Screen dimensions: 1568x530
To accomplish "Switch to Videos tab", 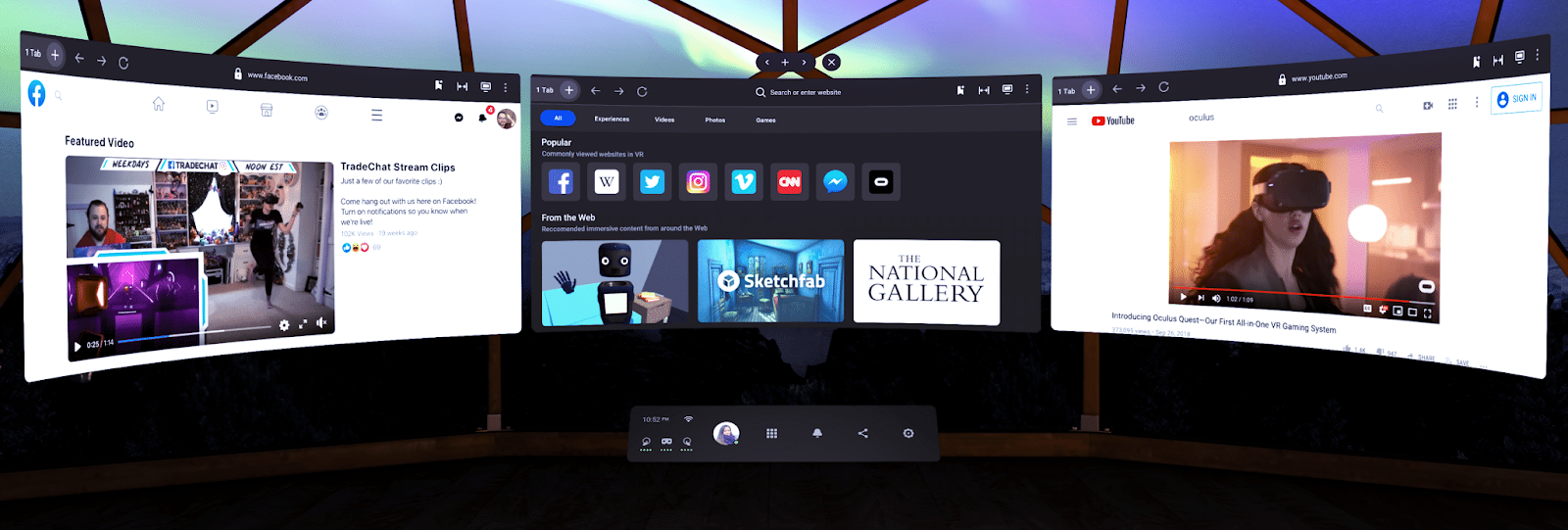I will [x=664, y=120].
